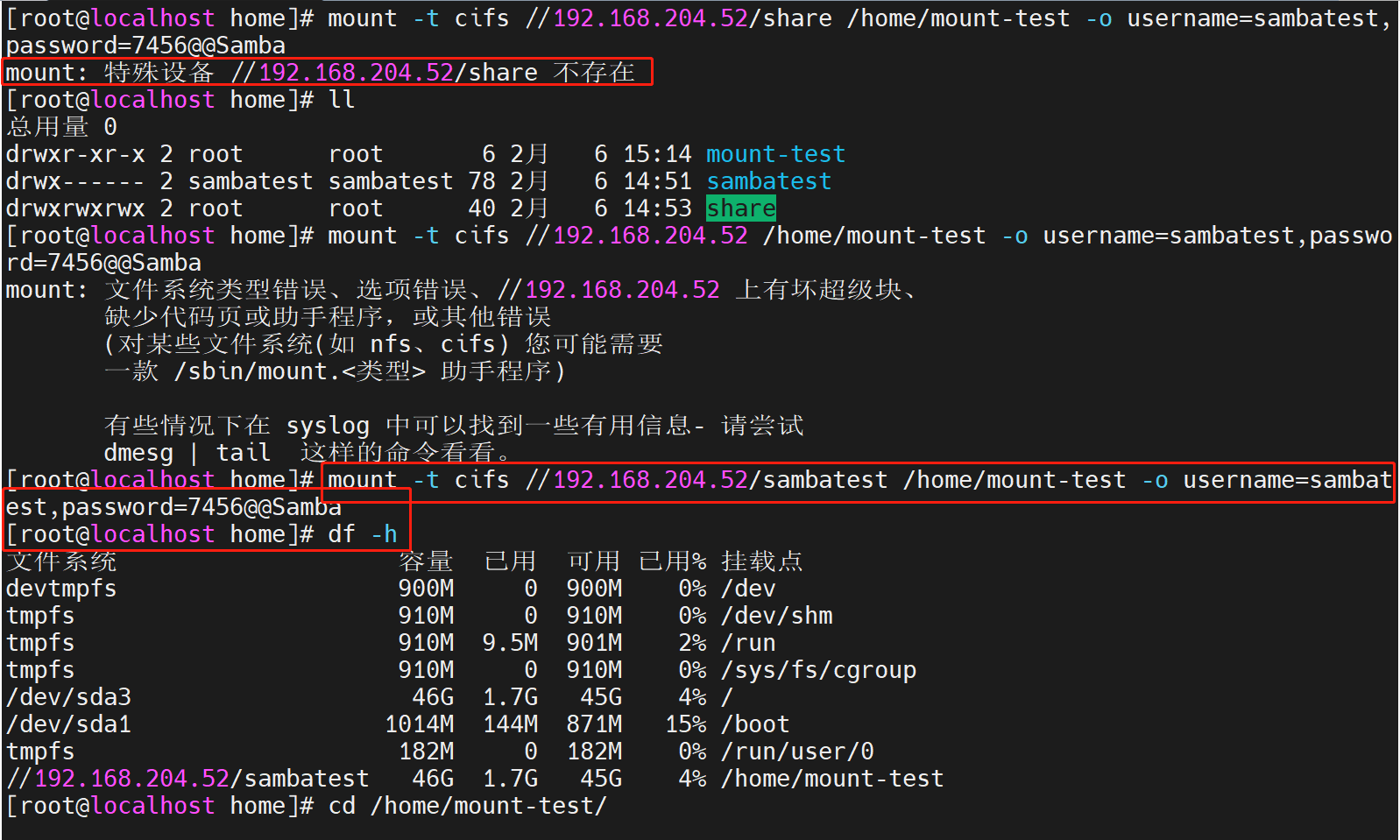
Task: Click the 'dmesg | tail' suggestion text
Action: [187, 453]
